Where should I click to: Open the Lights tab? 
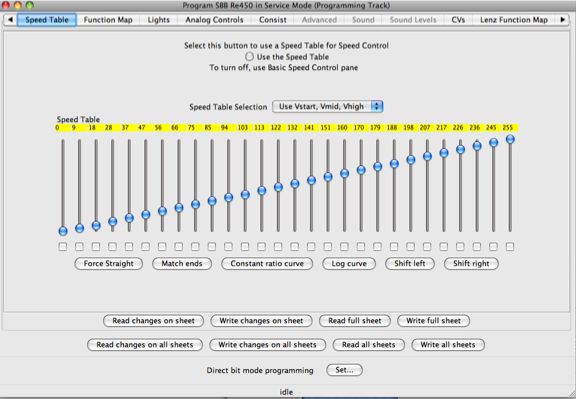159,20
